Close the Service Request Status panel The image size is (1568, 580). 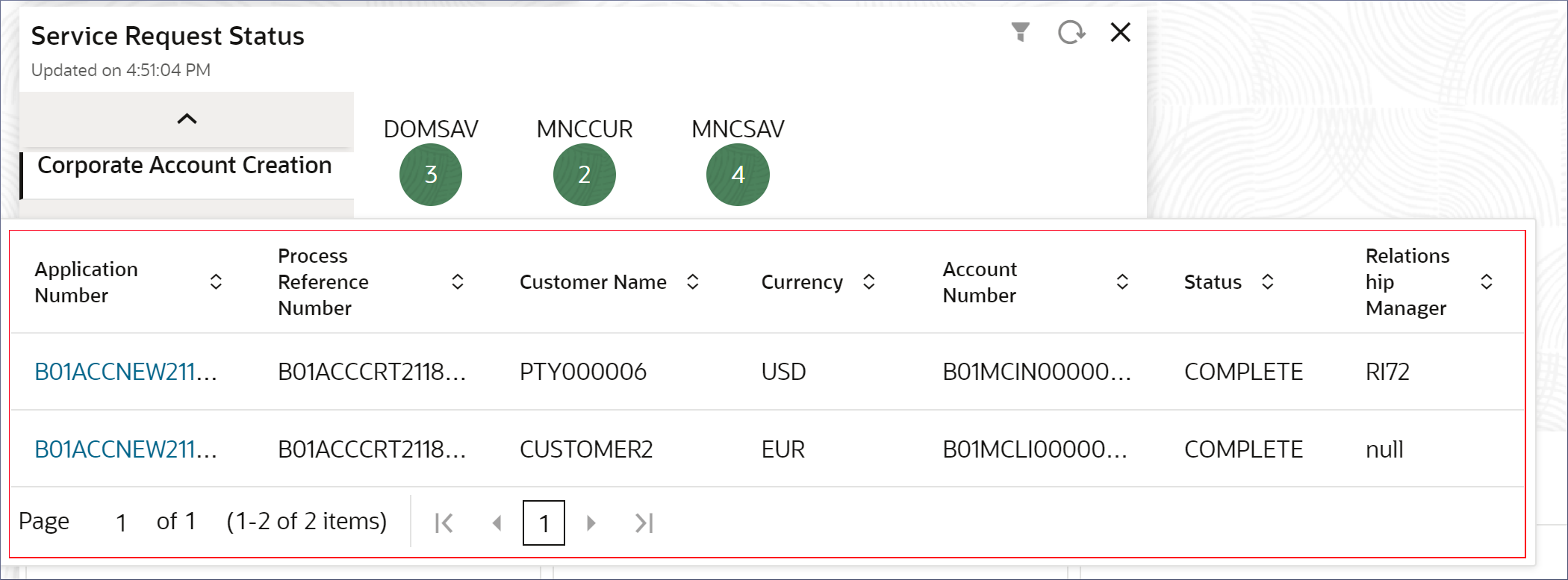[1121, 32]
